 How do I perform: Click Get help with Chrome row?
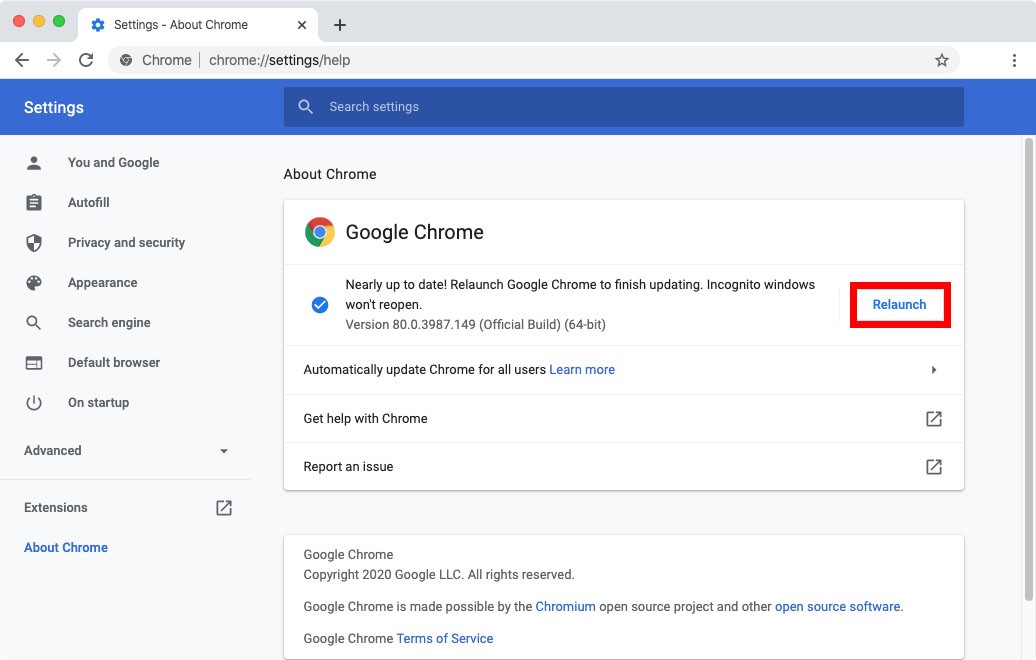(x=624, y=419)
